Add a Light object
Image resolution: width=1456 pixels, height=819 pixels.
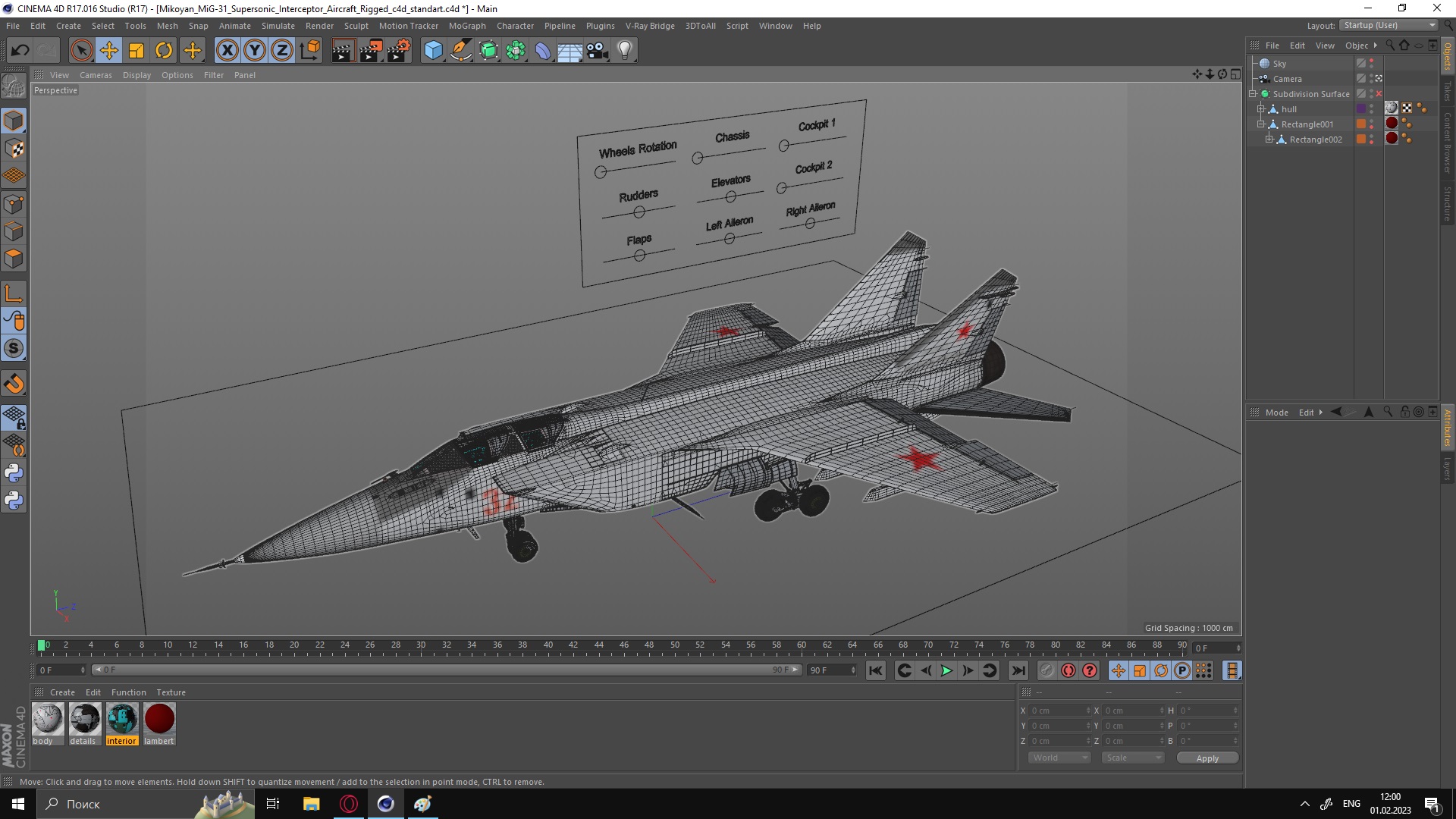(625, 51)
